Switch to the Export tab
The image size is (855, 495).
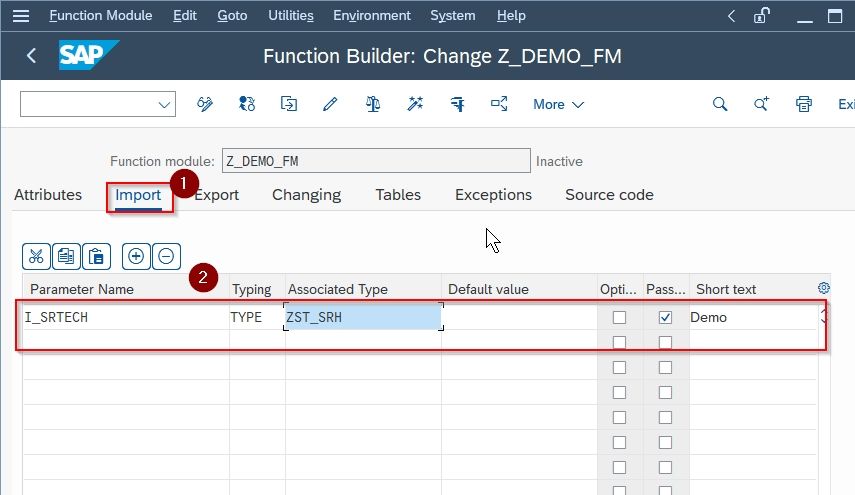tap(216, 195)
